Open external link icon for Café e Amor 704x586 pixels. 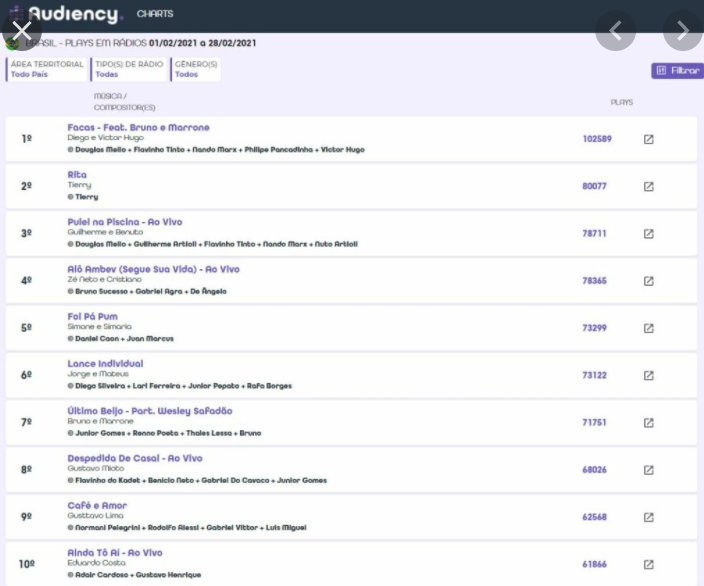point(648,517)
